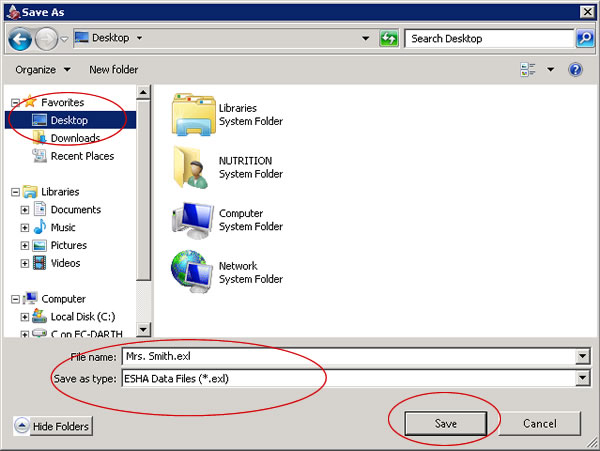Open the File name dropdown arrow
The height and width of the screenshot is (451, 600).
582,357
